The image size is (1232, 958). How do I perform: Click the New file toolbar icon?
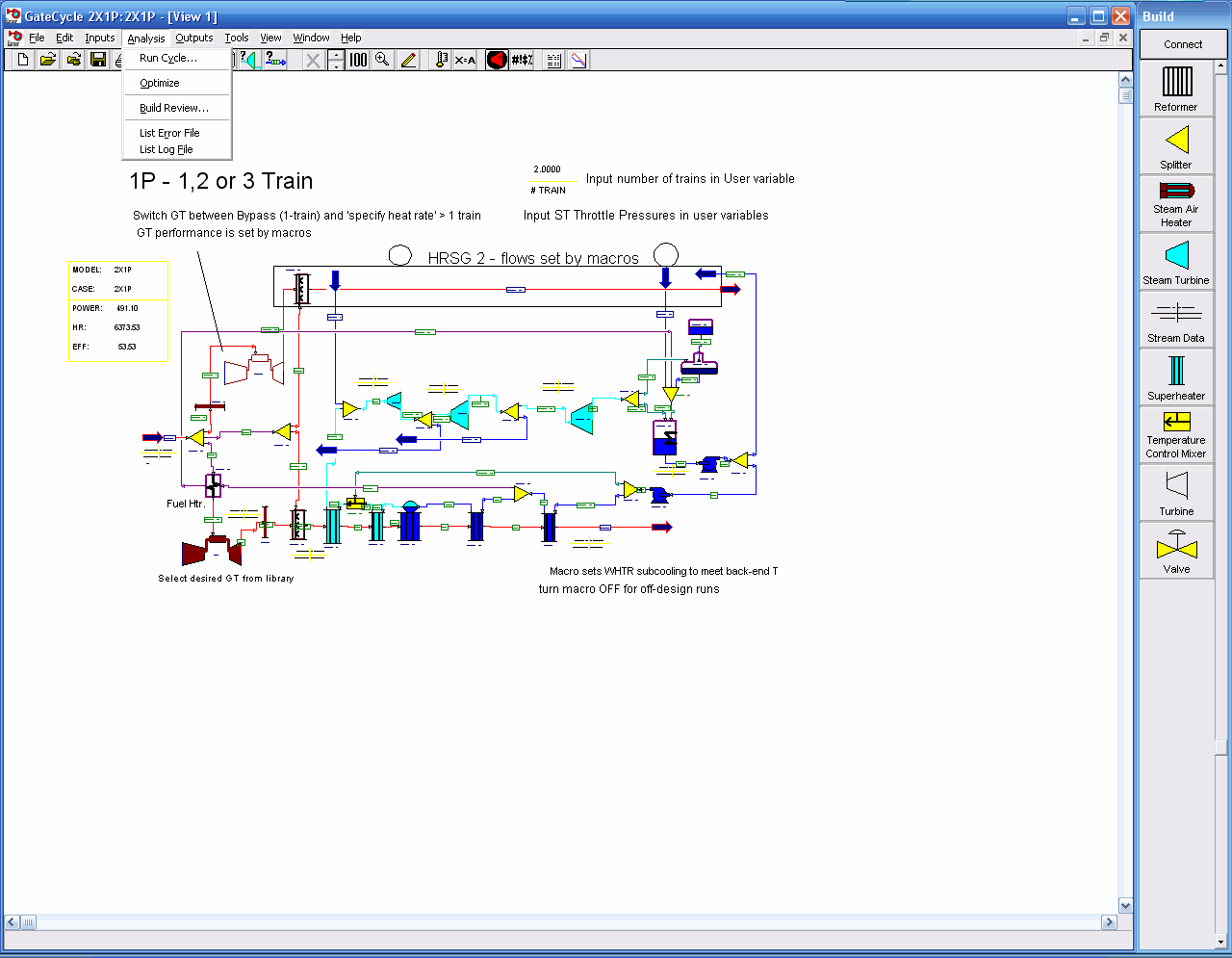click(x=23, y=60)
